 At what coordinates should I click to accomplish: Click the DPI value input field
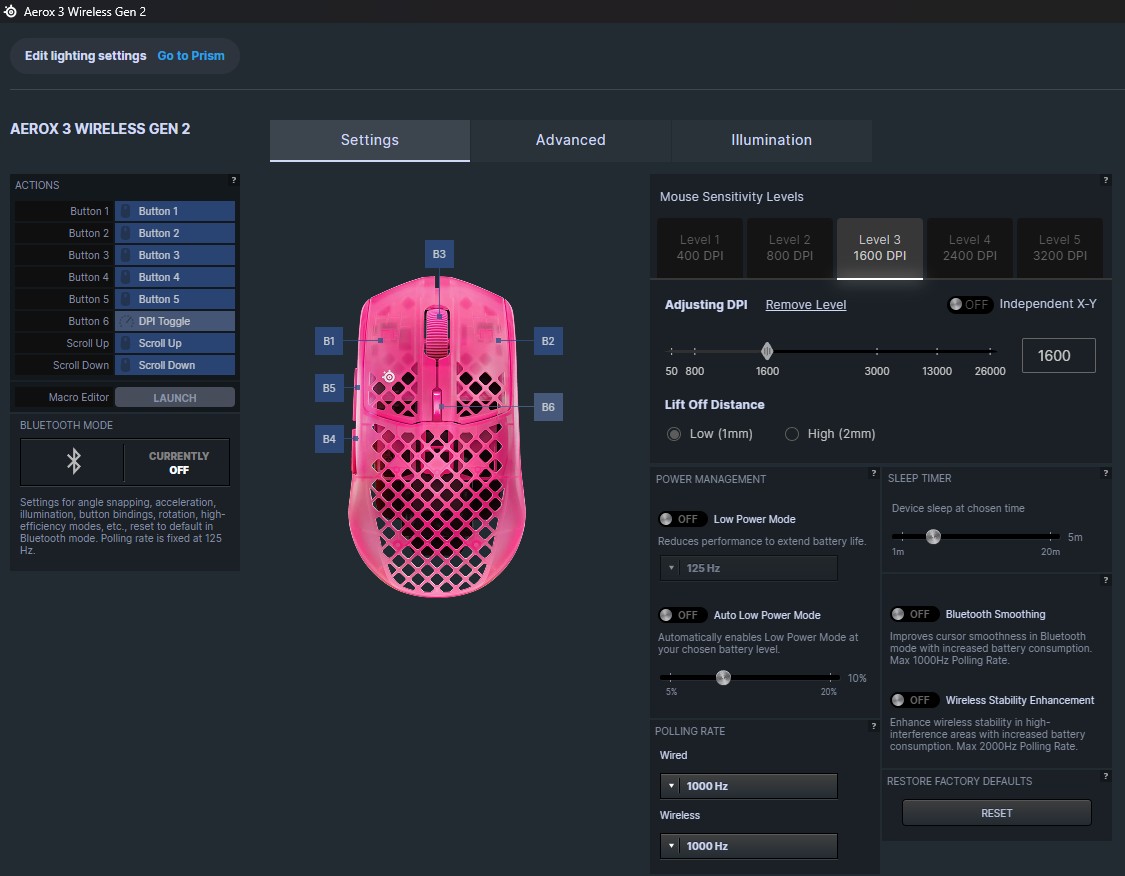[x=1058, y=355]
